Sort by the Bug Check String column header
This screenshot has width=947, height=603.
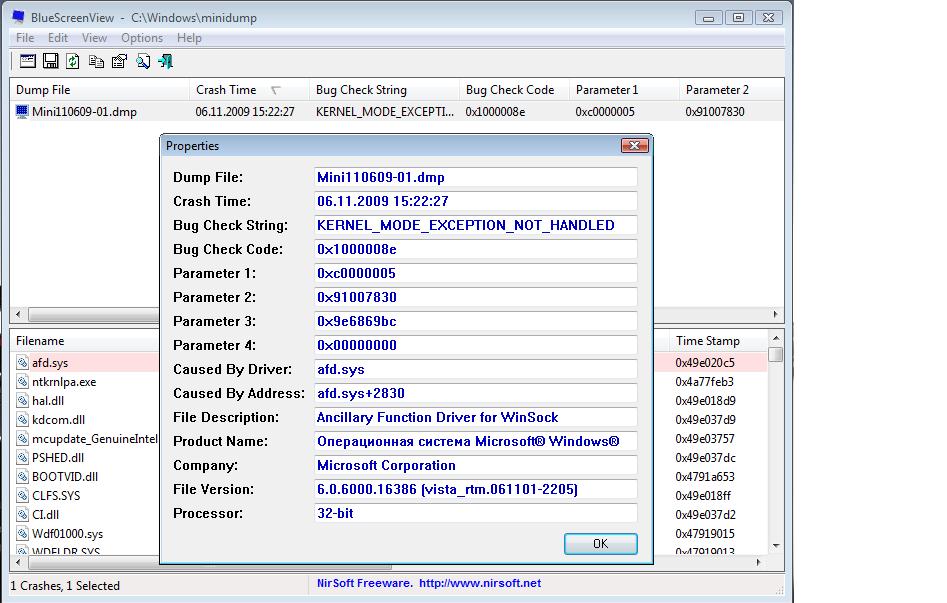(x=384, y=90)
